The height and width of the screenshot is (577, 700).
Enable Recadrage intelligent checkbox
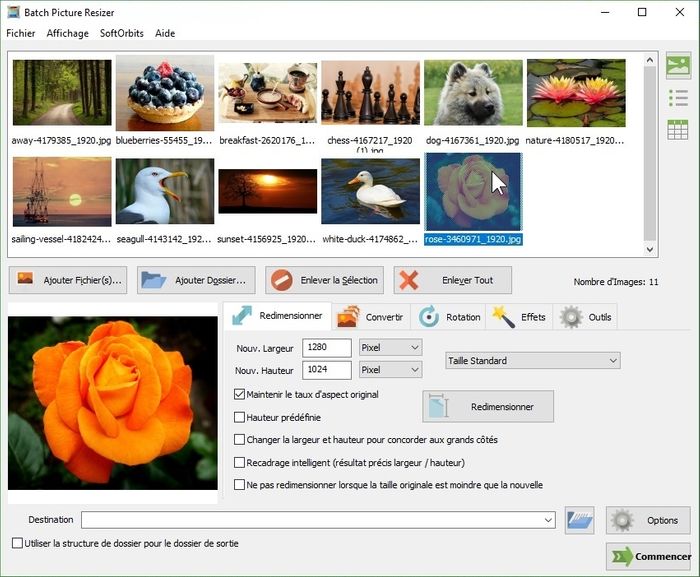pos(239,463)
